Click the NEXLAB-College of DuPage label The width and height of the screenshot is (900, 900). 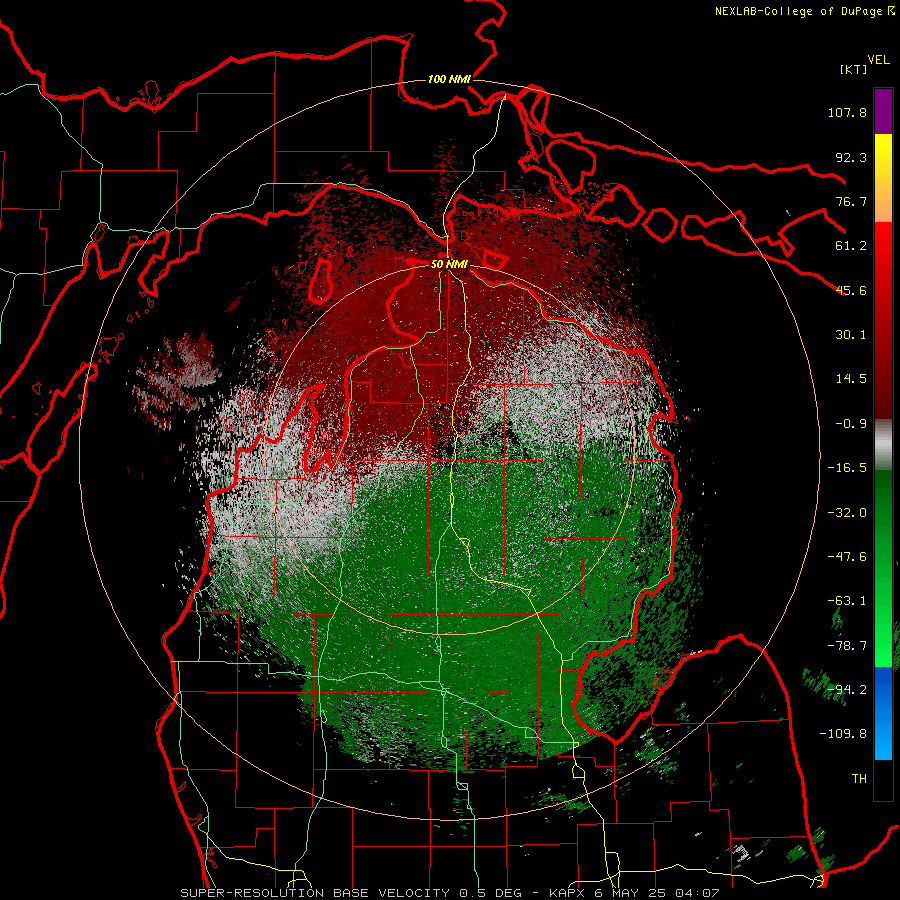point(804,11)
